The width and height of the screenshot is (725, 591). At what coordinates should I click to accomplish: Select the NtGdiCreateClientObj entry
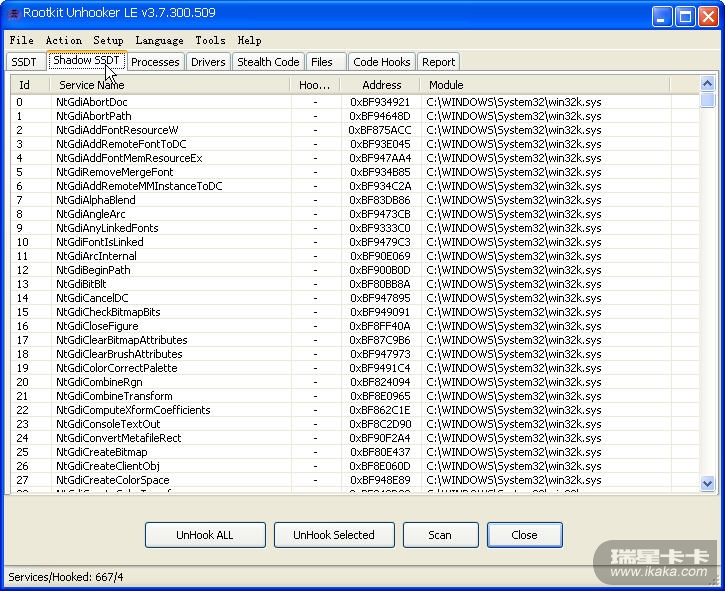[x=355, y=466]
